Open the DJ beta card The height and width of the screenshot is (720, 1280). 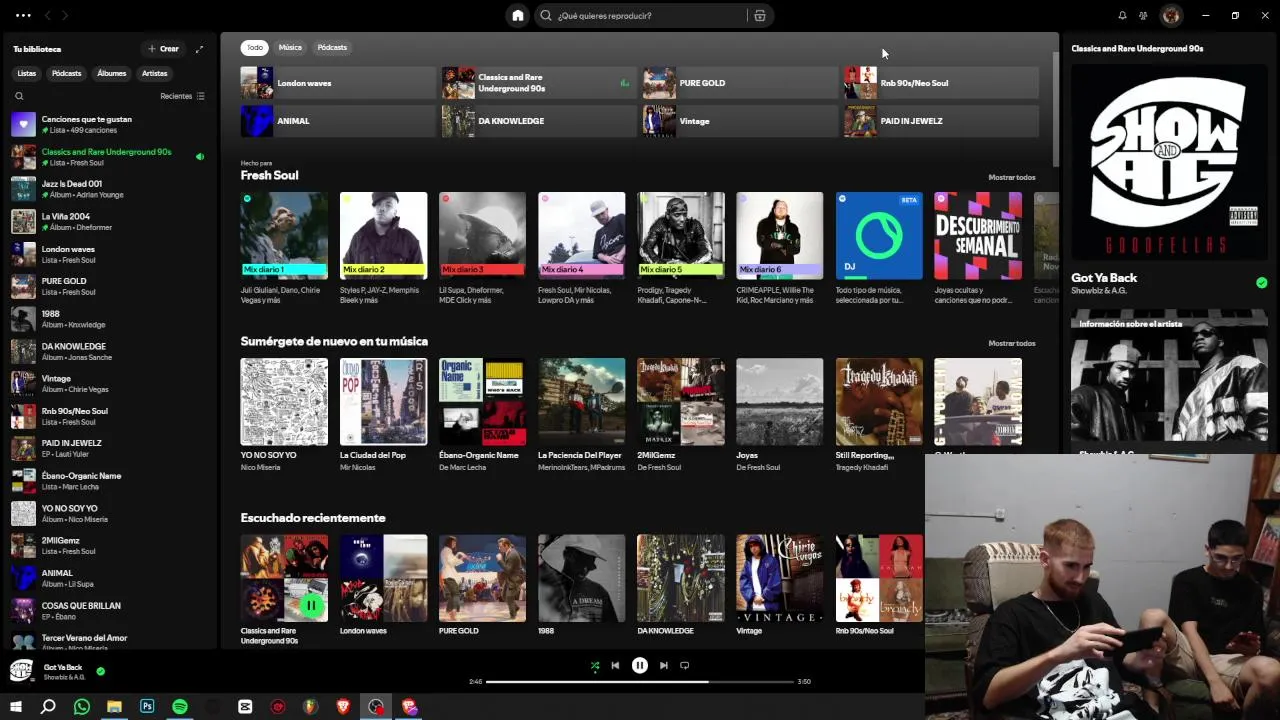coord(879,250)
